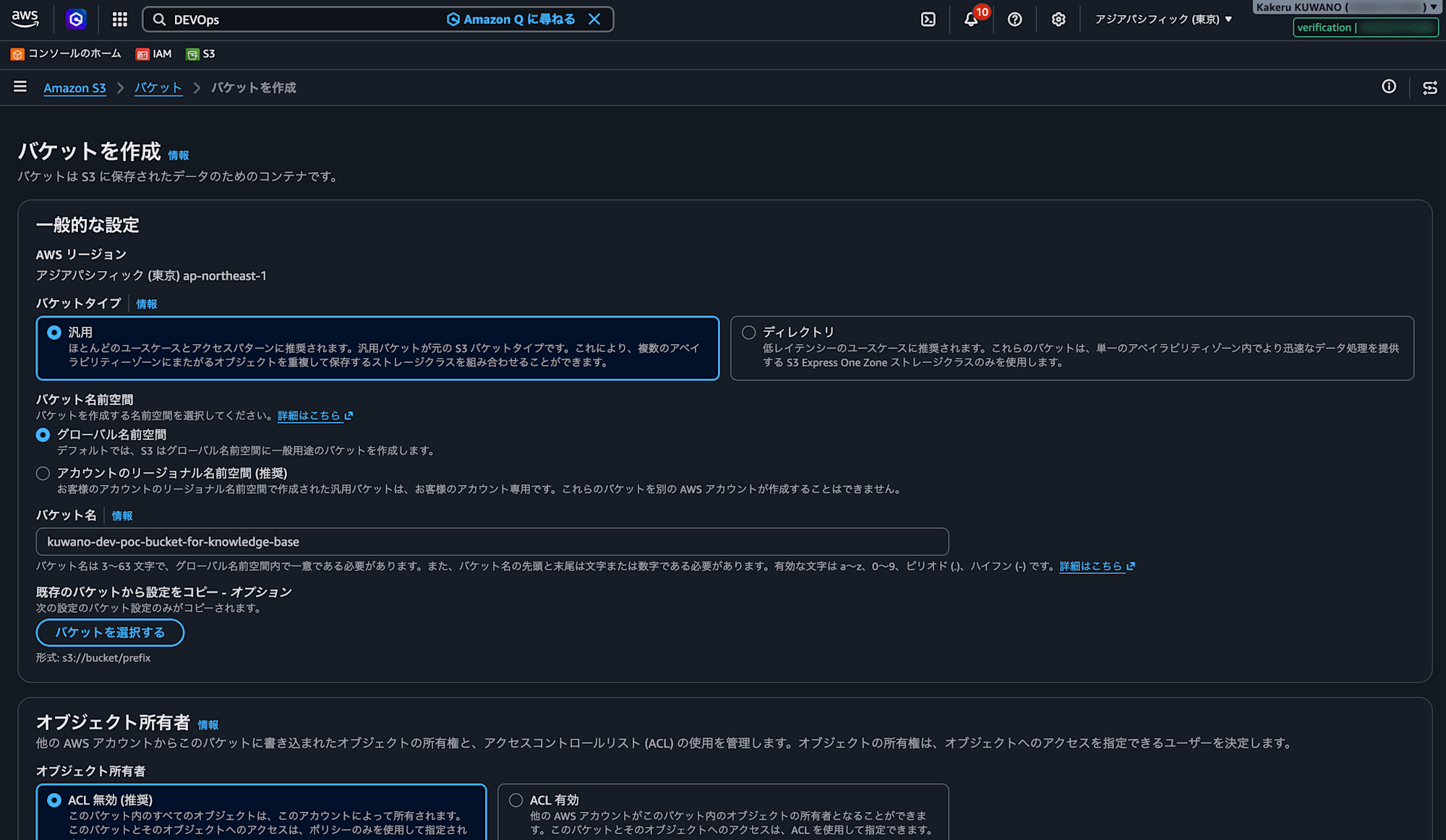Screen dimensions: 1446x840
Task: Click the Amazon Q に尋ねる button
Action: (511, 20)
